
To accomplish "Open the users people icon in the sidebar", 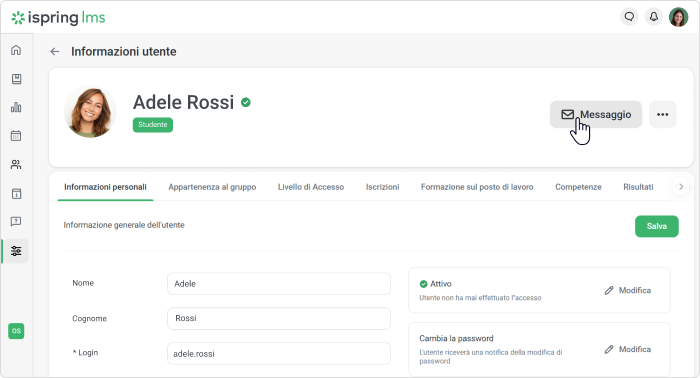I will click(16, 165).
